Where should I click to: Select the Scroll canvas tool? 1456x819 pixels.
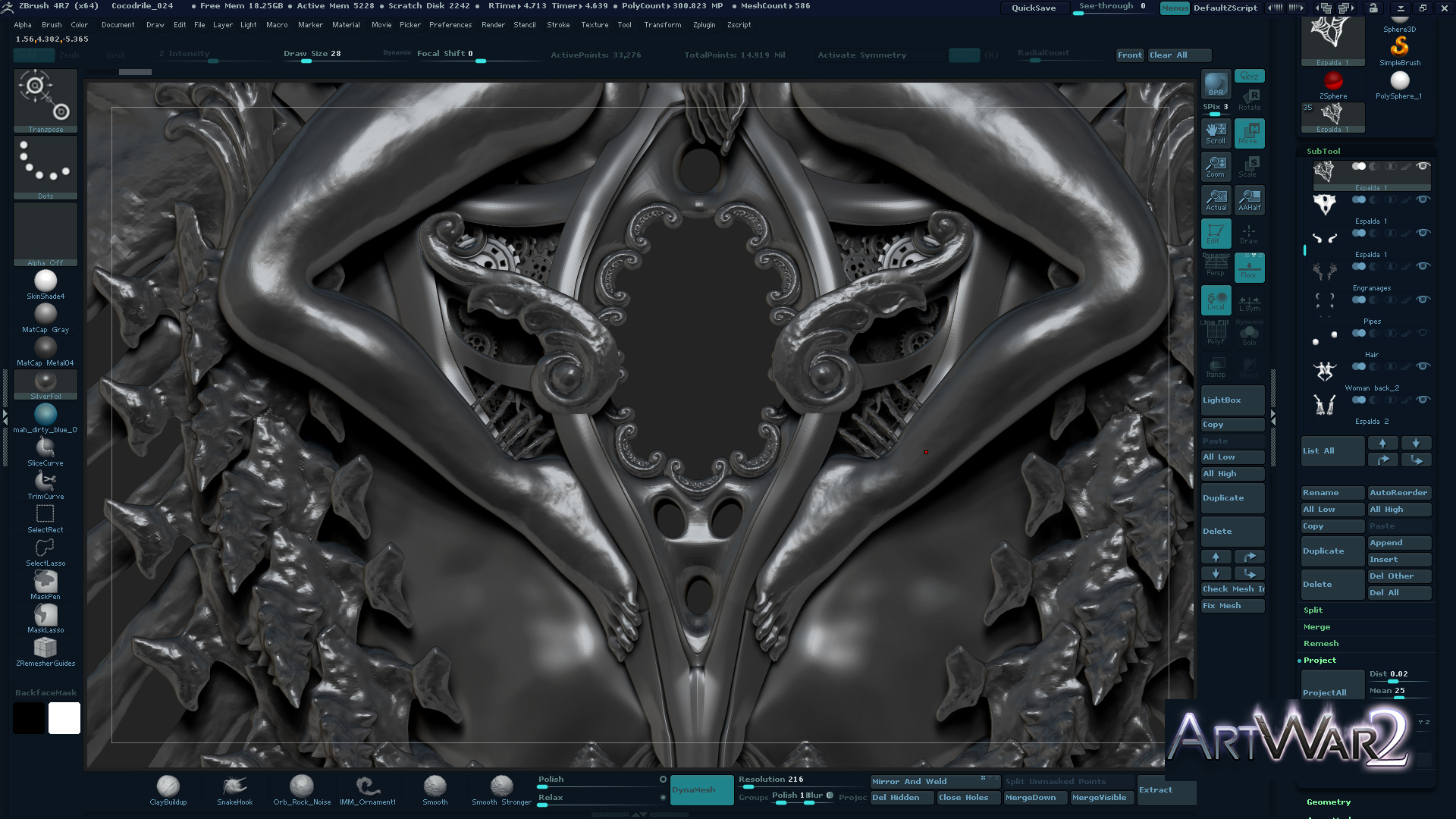(1216, 133)
